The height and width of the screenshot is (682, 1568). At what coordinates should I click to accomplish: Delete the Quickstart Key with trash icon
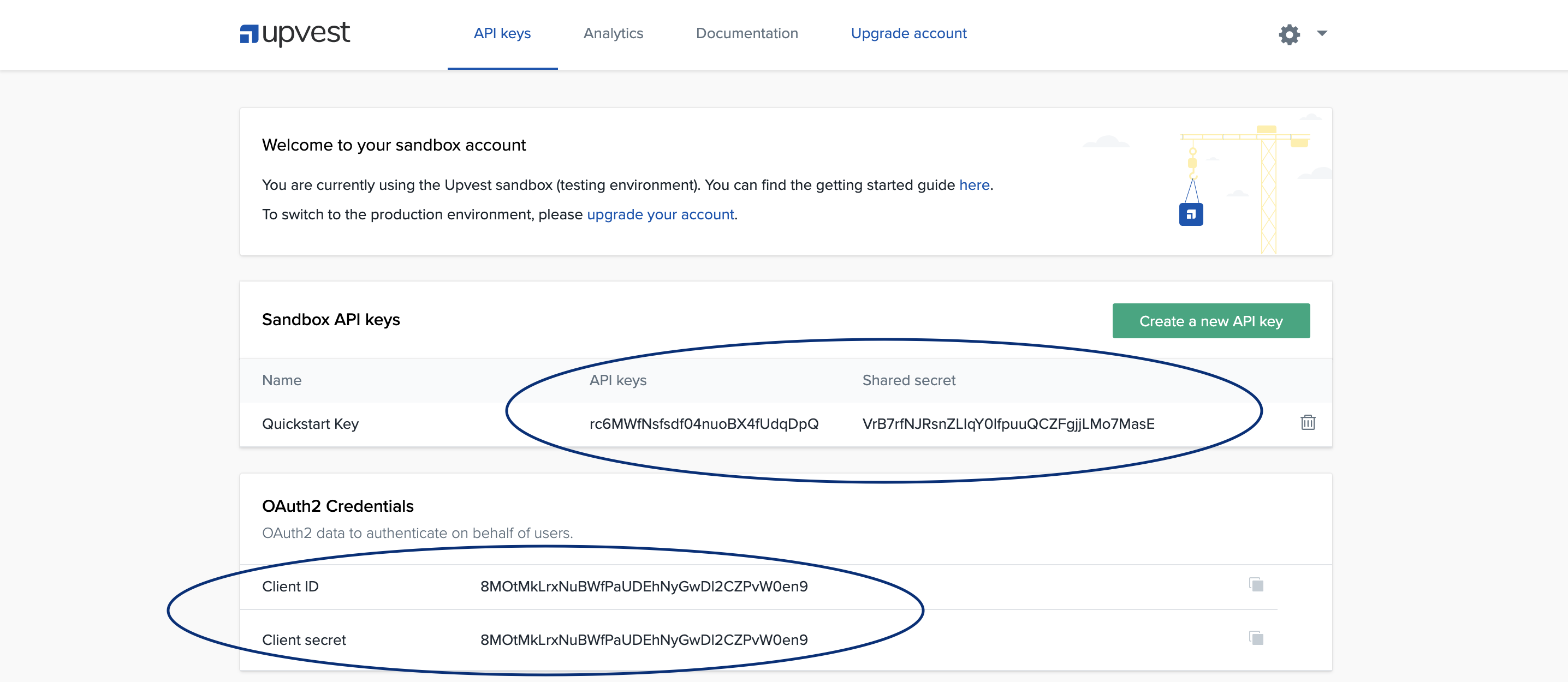pyautogui.click(x=1308, y=422)
